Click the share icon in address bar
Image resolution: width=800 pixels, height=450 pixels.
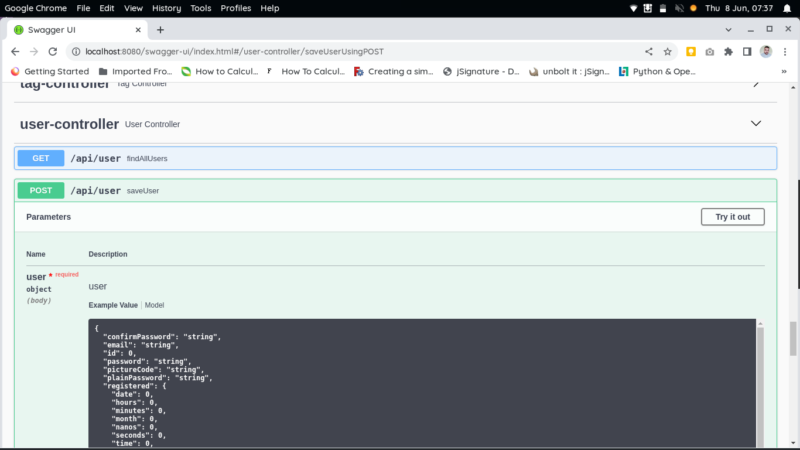click(649, 51)
